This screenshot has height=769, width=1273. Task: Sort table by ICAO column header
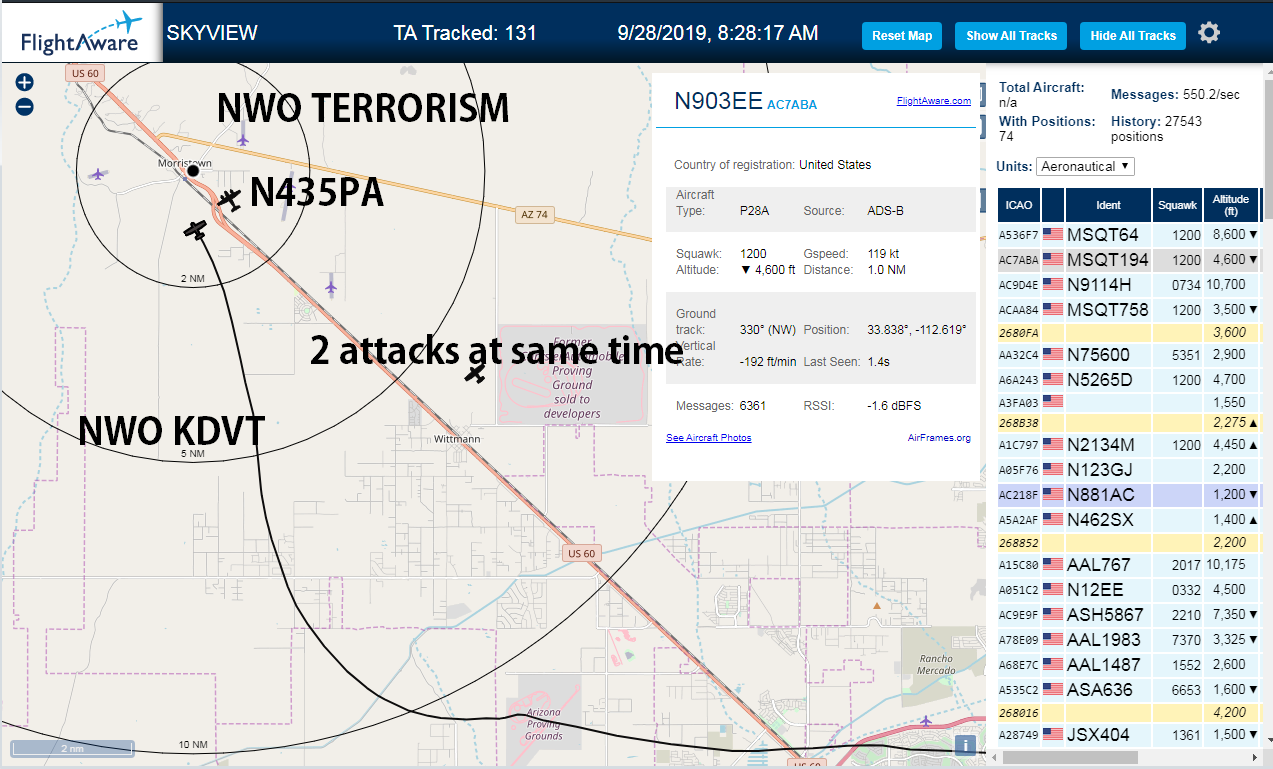(x=1019, y=205)
